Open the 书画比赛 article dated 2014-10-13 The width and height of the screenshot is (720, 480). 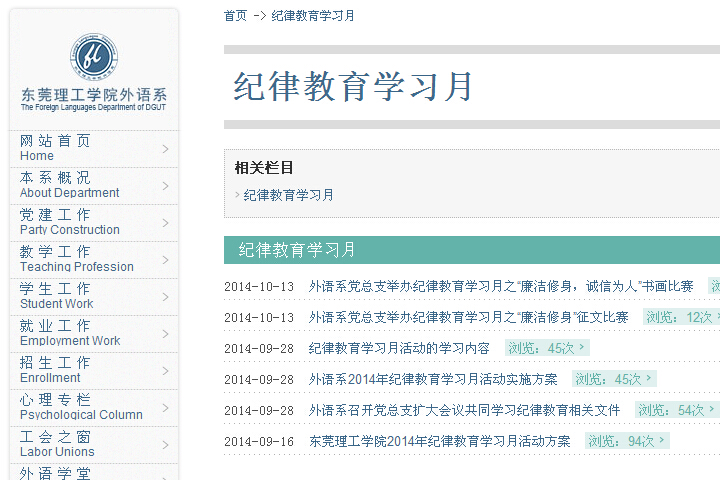pyautogui.click(x=501, y=286)
